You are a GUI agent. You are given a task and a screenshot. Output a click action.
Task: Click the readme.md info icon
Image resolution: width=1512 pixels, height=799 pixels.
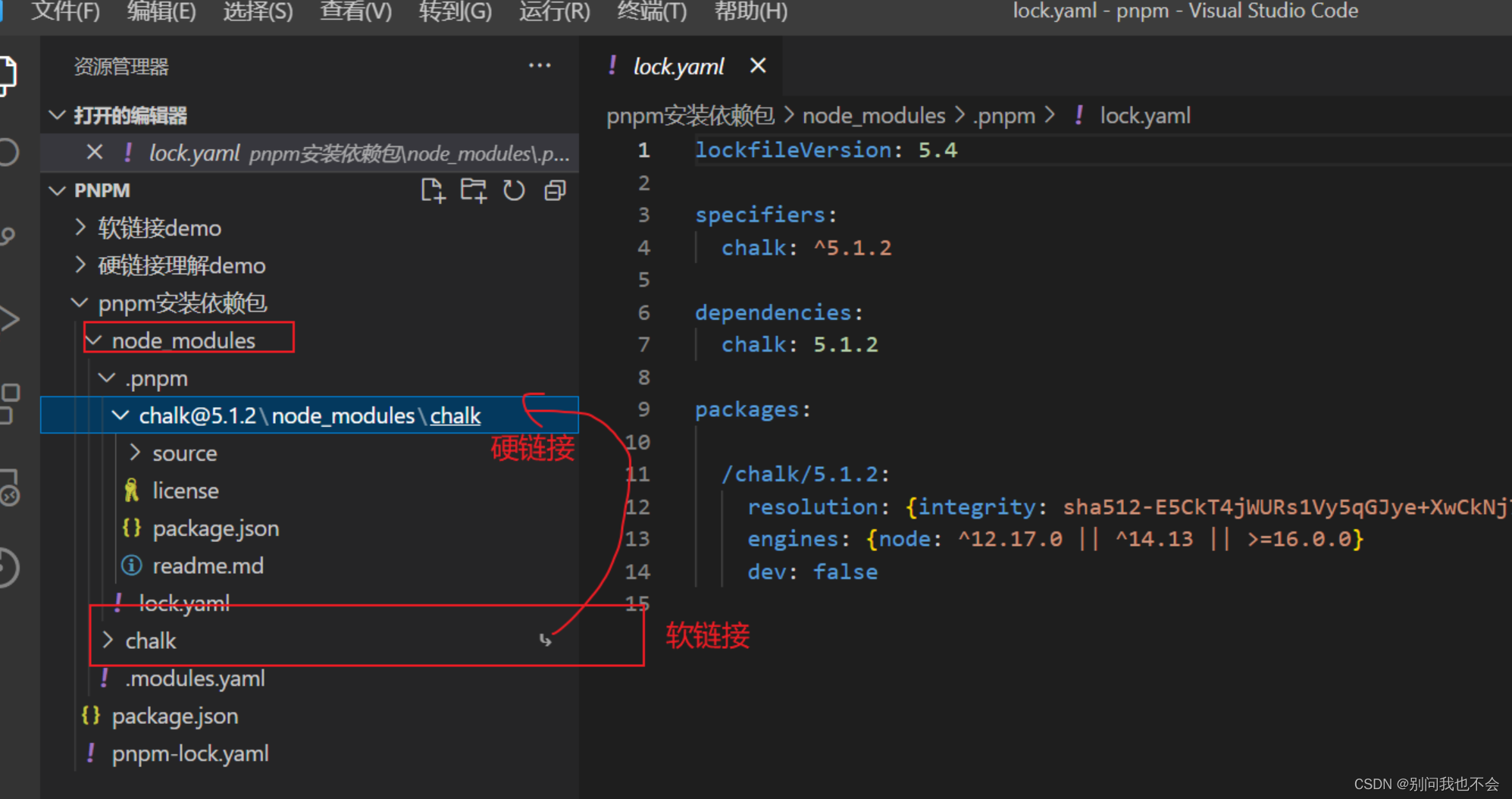[131, 566]
